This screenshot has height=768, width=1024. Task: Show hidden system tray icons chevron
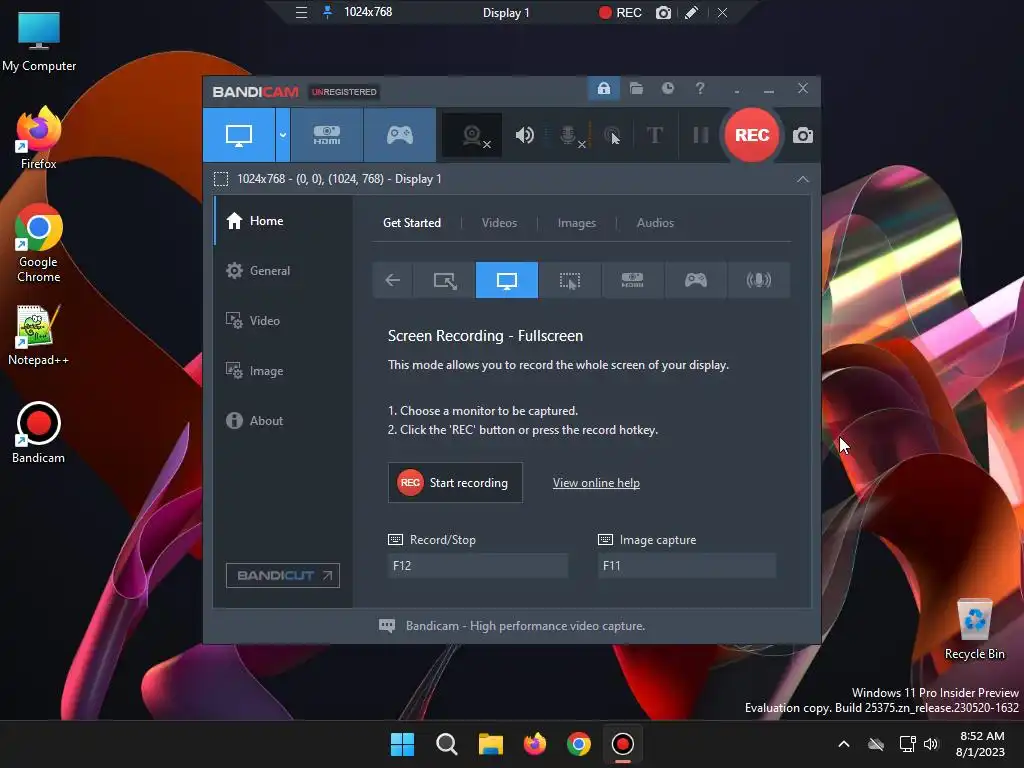pyautogui.click(x=844, y=744)
